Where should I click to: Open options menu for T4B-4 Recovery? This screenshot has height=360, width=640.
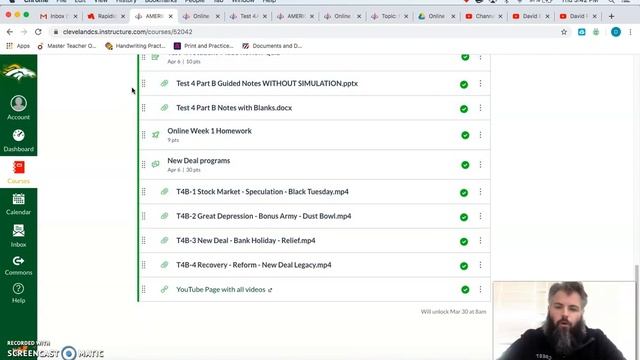click(480, 265)
